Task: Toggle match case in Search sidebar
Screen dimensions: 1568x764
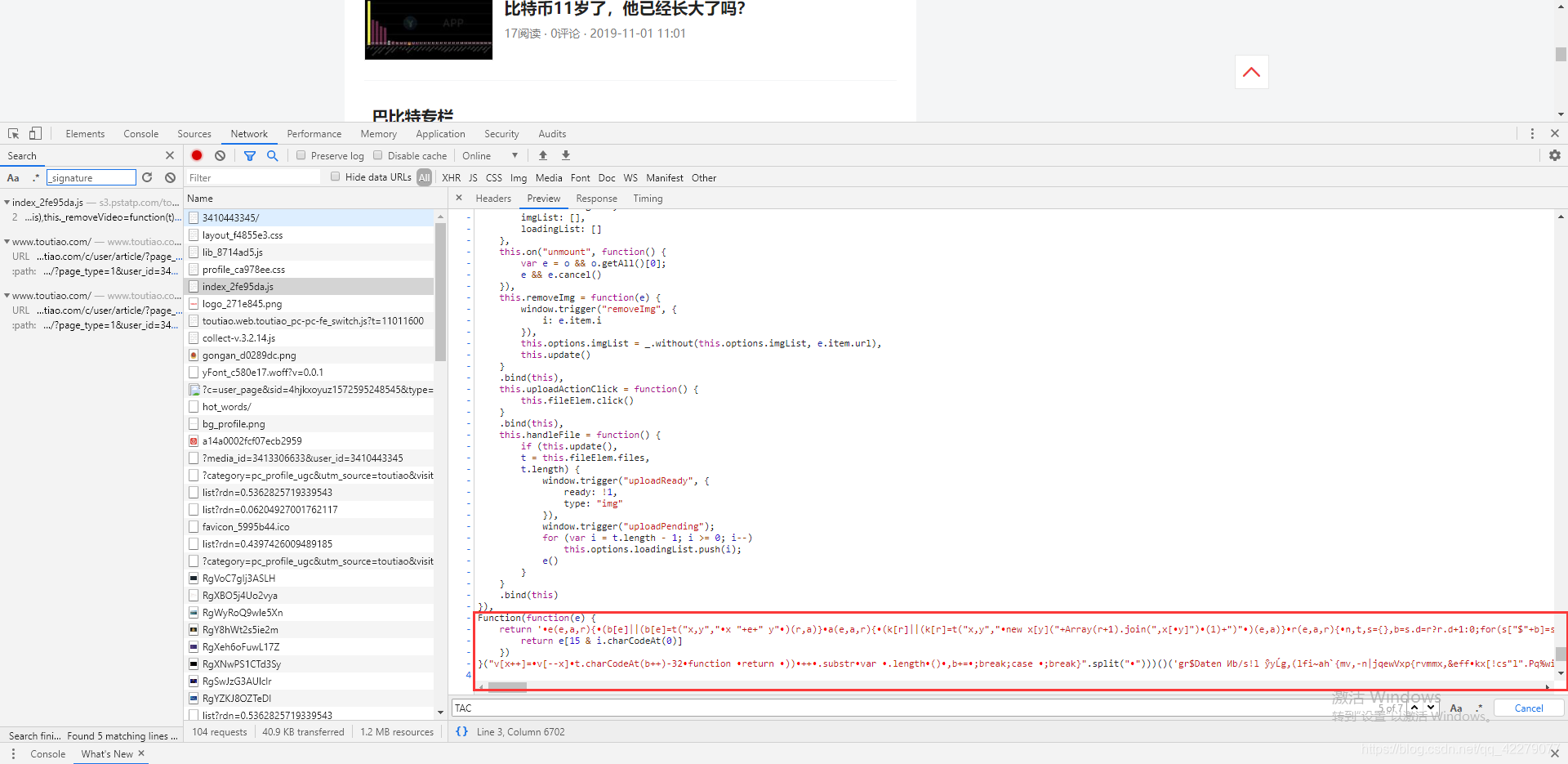Action: (13, 177)
